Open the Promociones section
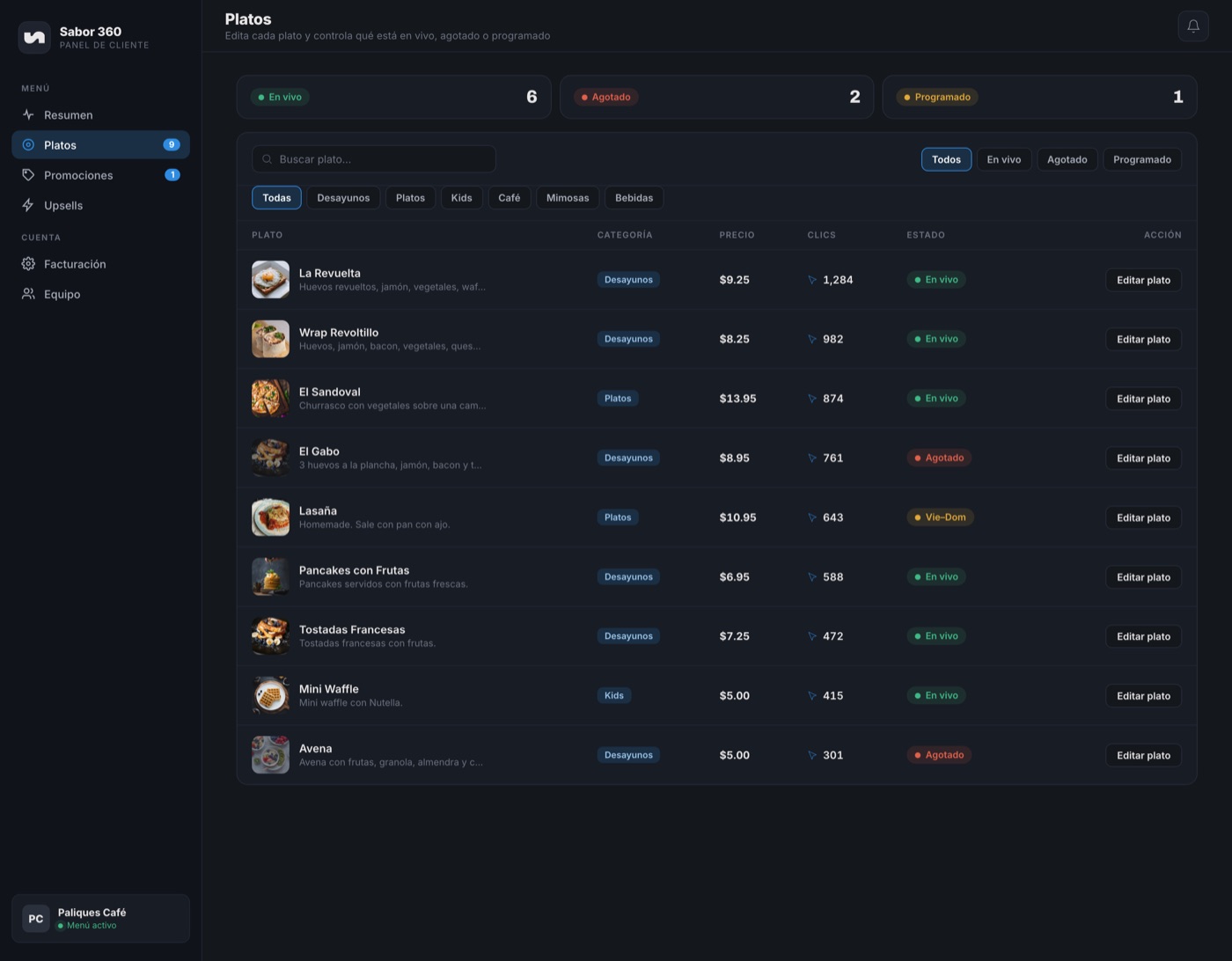The width and height of the screenshot is (1232, 961). pos(100,174)
